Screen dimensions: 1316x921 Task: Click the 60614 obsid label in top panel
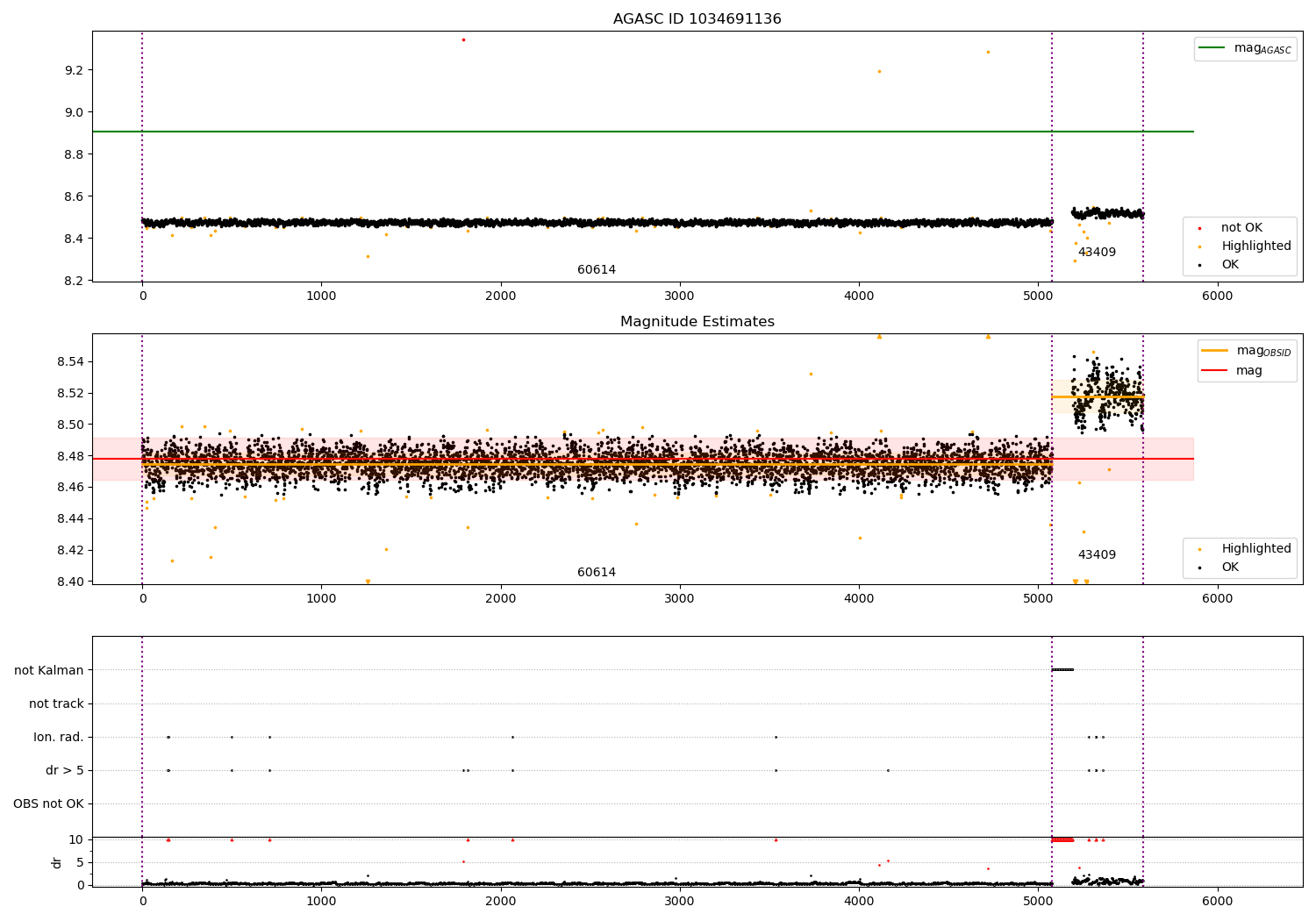597,270
